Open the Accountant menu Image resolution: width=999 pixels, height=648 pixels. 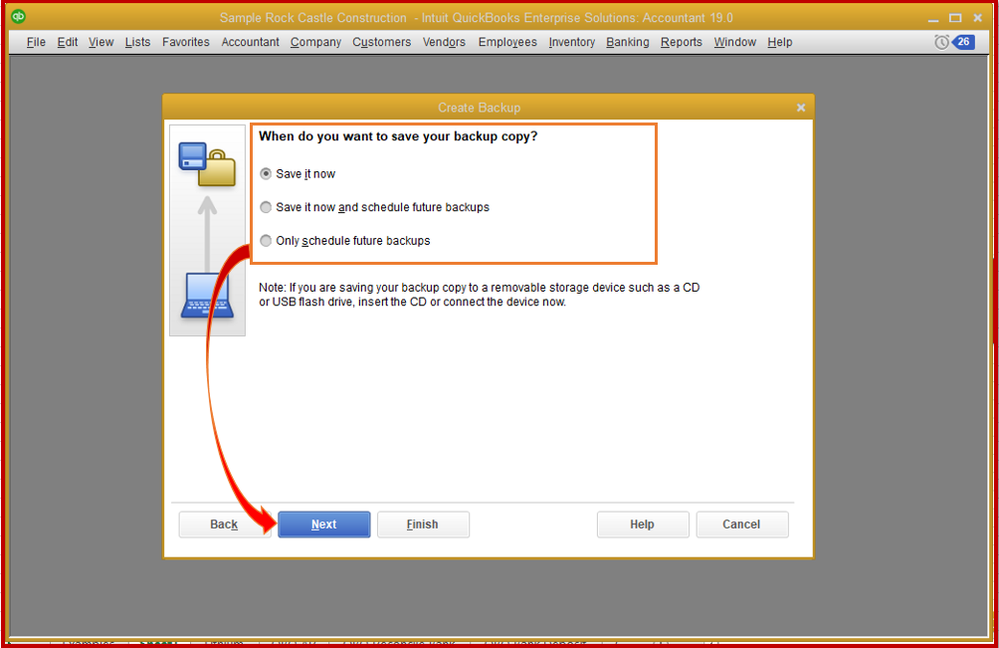(250, 42)
